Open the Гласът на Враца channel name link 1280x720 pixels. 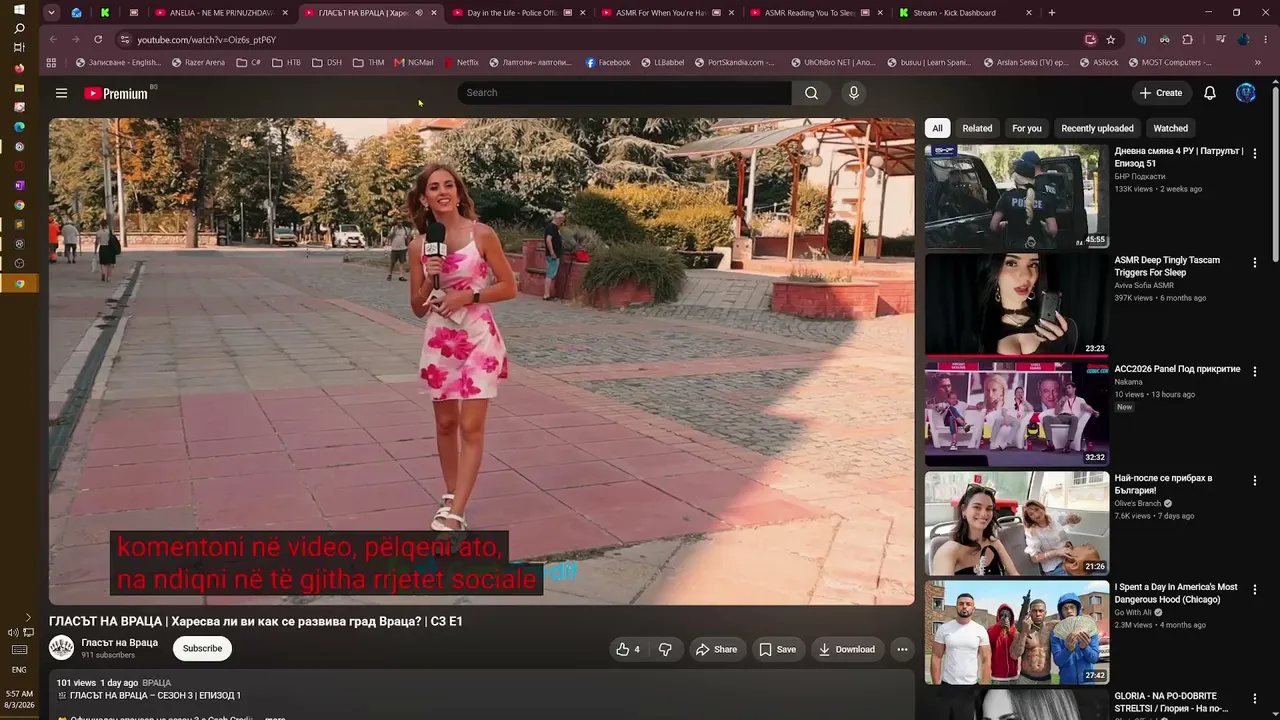(120, 642)
